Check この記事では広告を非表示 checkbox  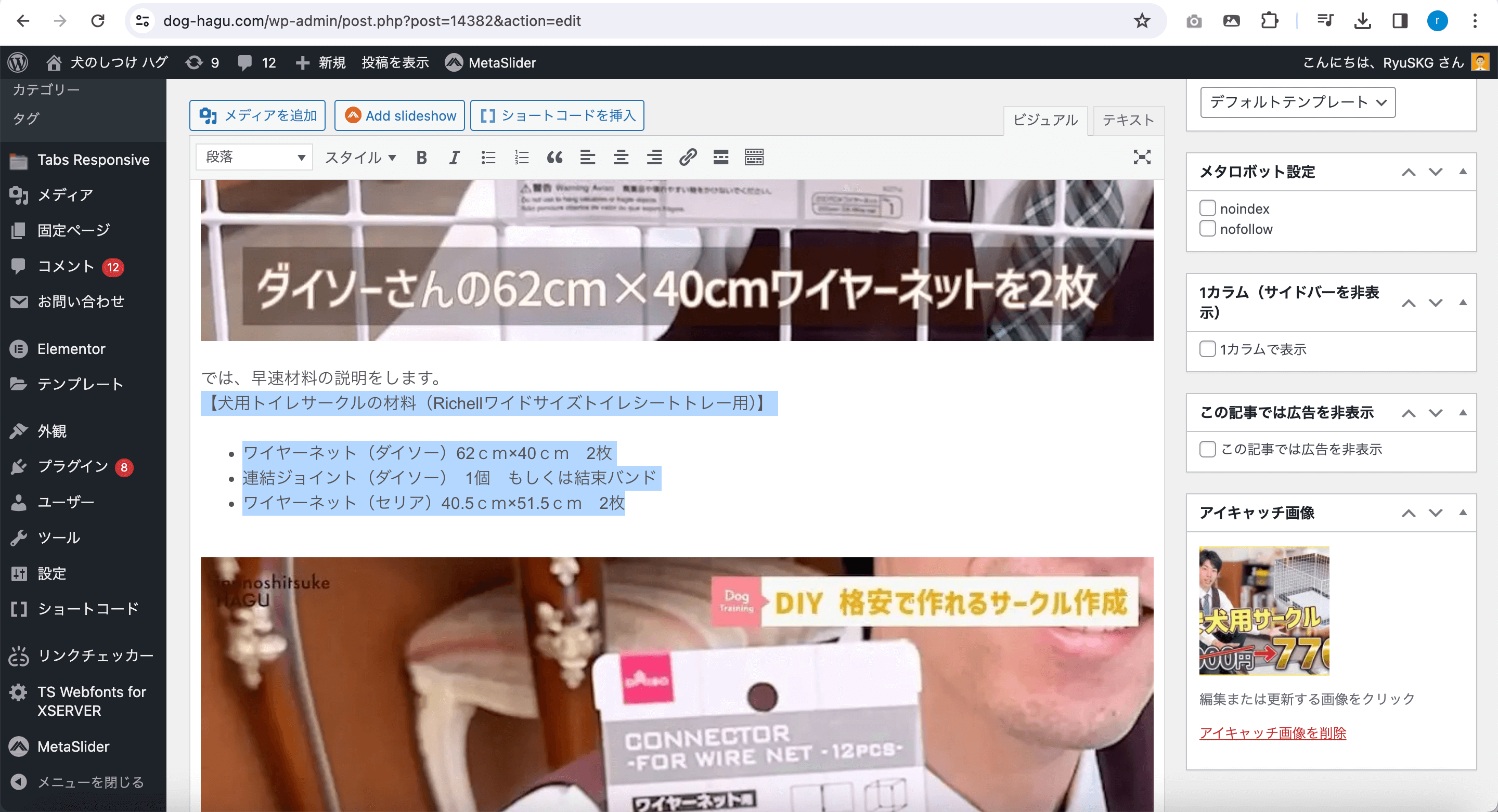coord(1207,449)
